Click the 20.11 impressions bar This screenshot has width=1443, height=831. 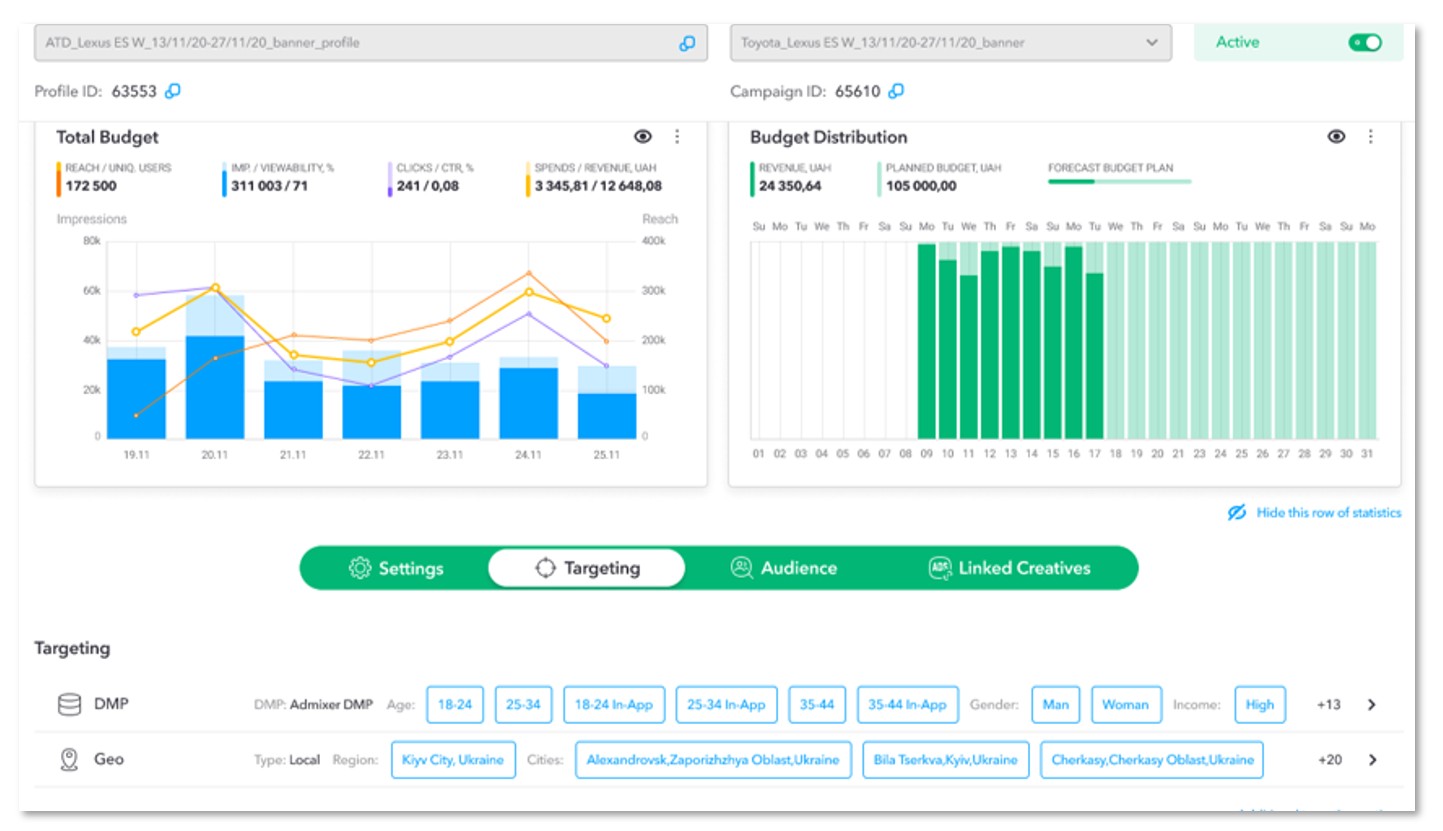(x=215, y=386)
